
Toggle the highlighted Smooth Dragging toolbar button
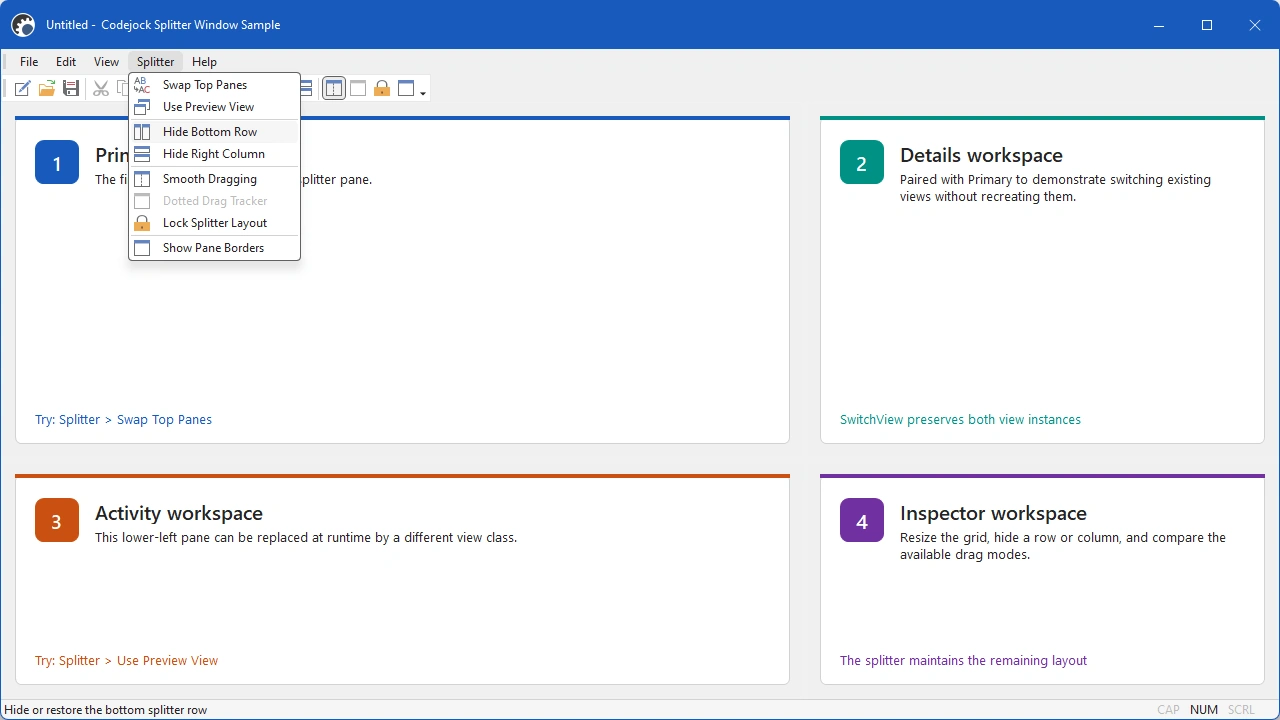coord(334,89)
